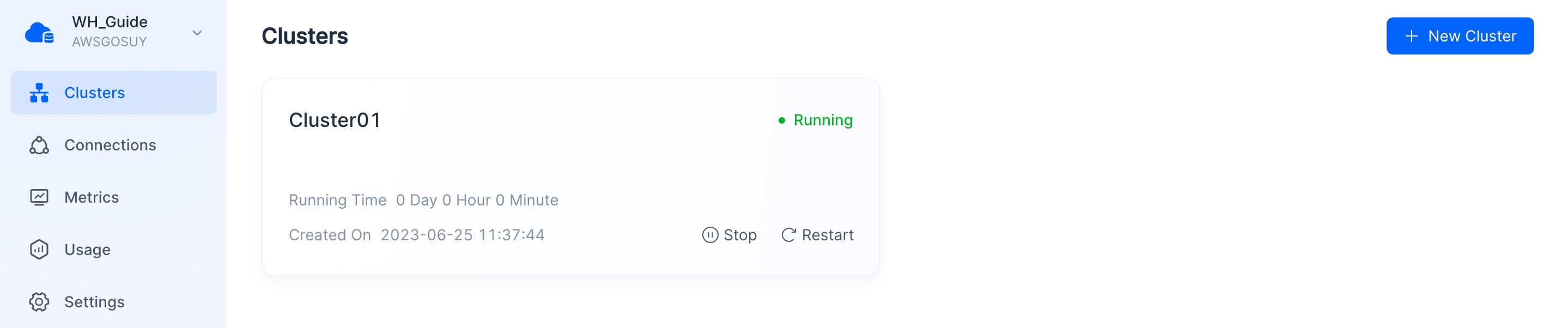Click the green Running status indicator
Viewport: 1568px width, 328px height.
click(815, 120)
